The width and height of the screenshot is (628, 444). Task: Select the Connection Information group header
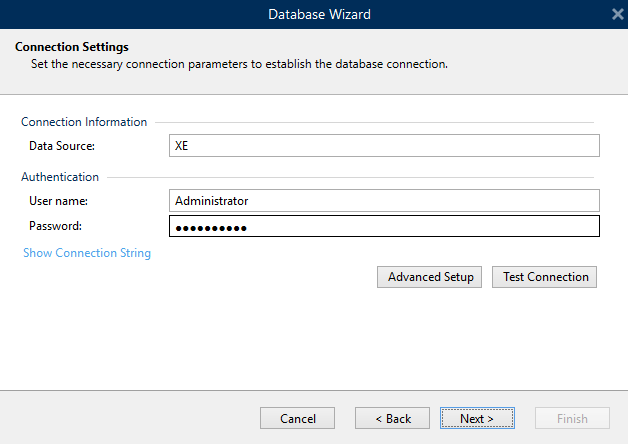84,122
